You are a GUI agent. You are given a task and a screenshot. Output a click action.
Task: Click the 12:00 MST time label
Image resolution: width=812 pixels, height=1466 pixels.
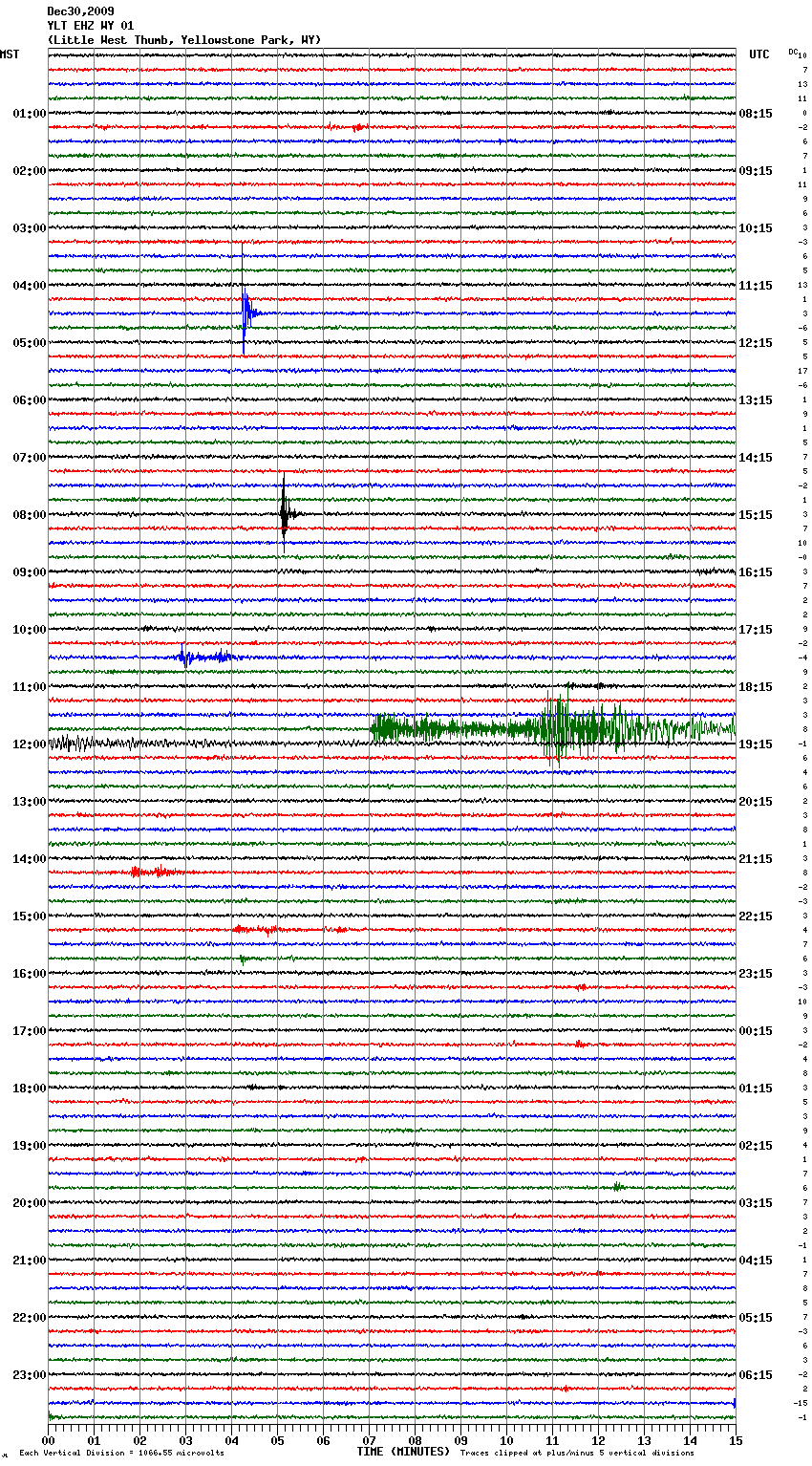click(29, 744)
